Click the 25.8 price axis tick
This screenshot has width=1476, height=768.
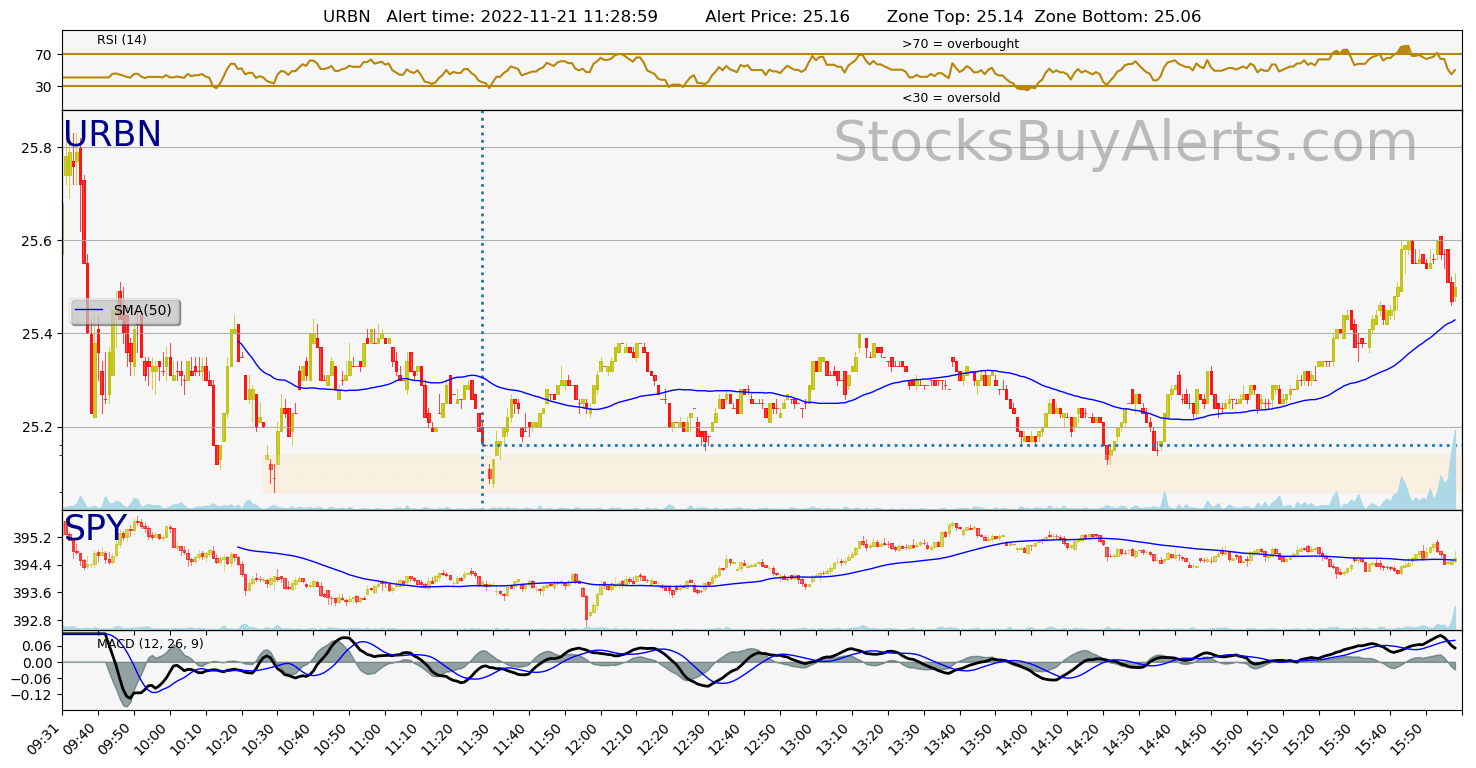click(36, 148)
